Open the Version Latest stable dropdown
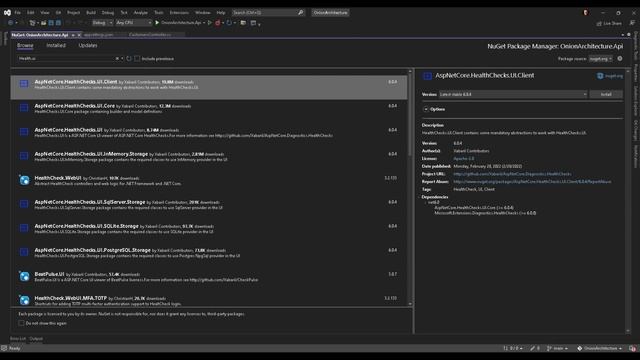The width and height of the screenshot is (640, 360). point(513,94)
